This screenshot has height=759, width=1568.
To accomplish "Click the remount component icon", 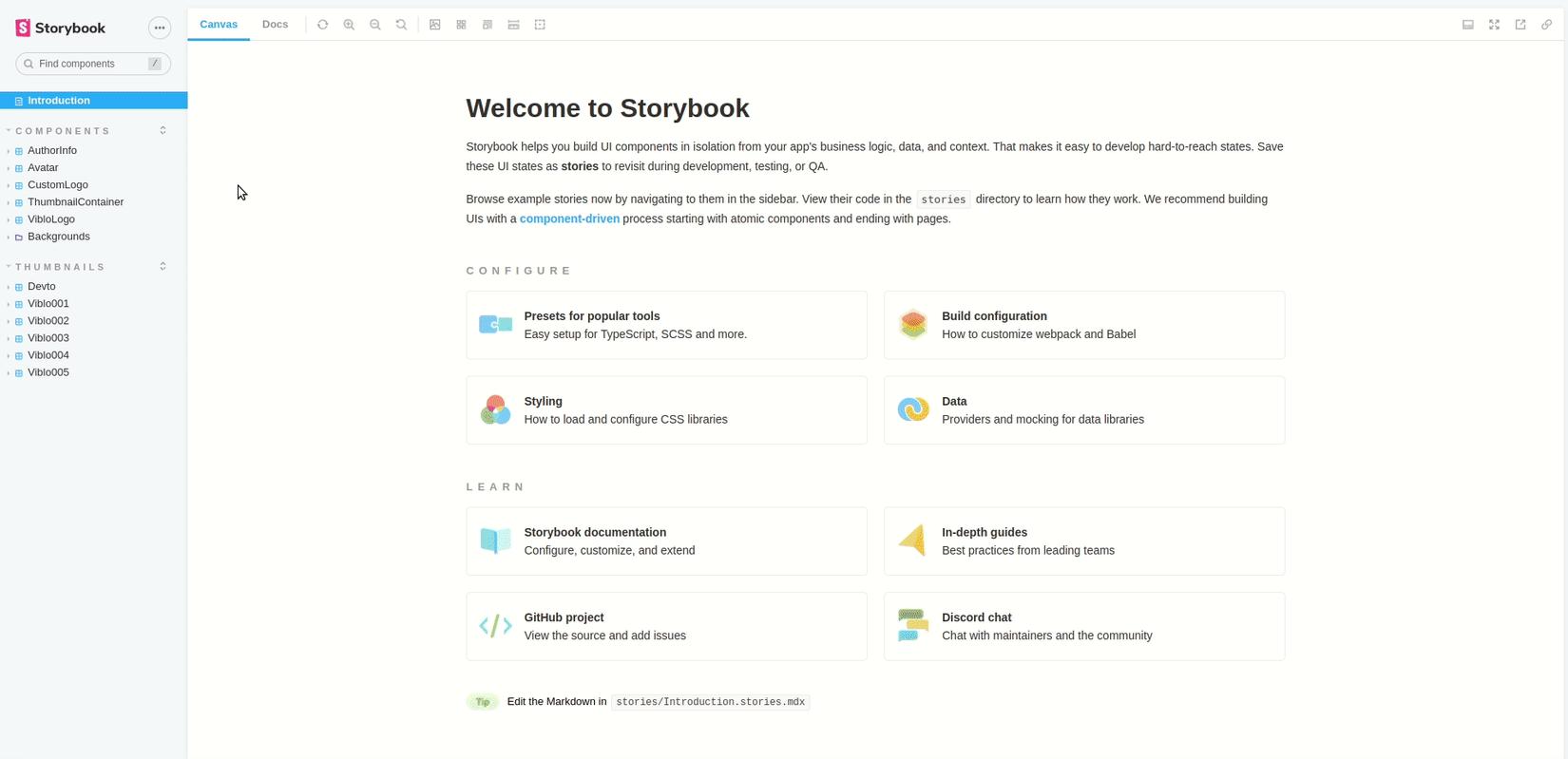I will coord(323,25).
